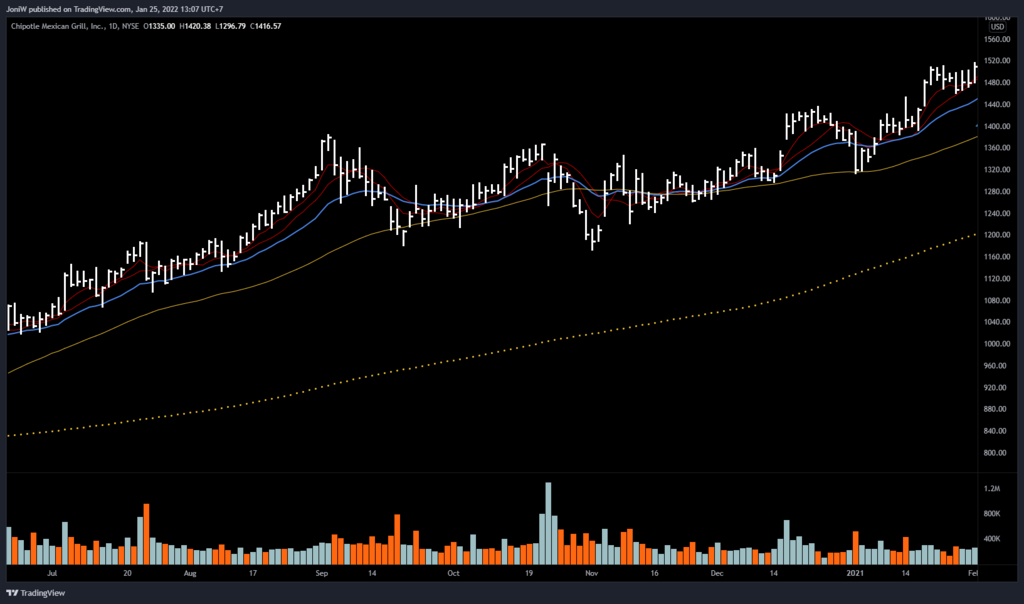Click the Sep label on the time axis

[322, 575]
